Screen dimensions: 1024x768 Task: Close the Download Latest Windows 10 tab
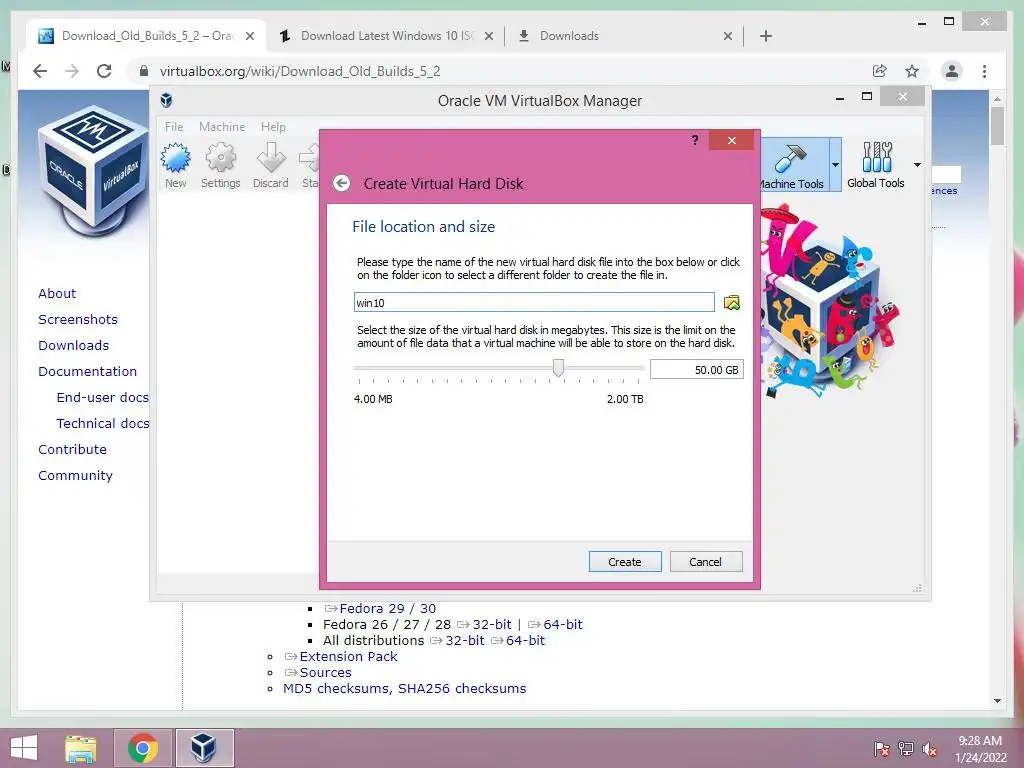coord(488,37)
